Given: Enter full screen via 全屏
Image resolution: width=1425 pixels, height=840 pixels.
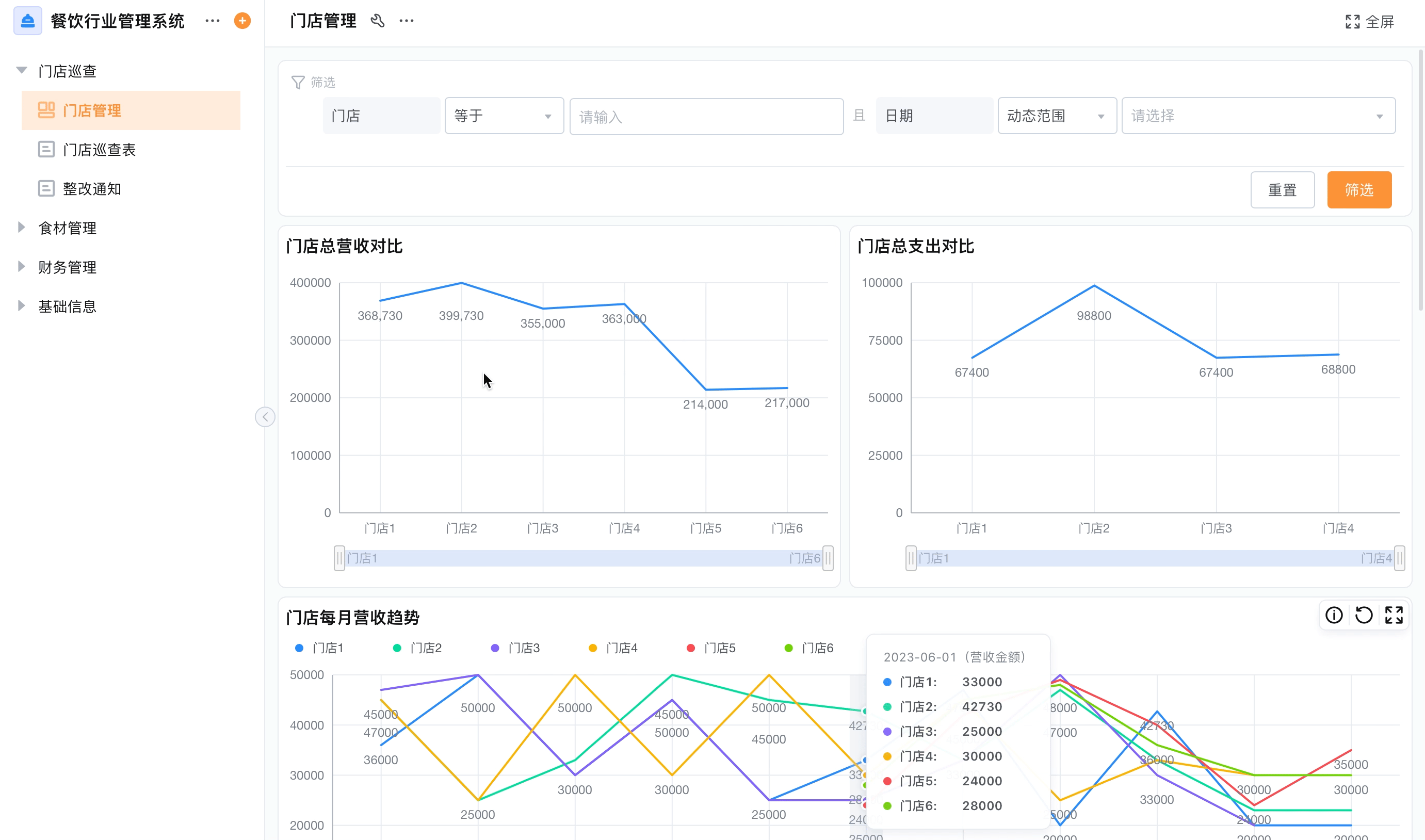Looking at the screenshot, I should coord(1369,22).
